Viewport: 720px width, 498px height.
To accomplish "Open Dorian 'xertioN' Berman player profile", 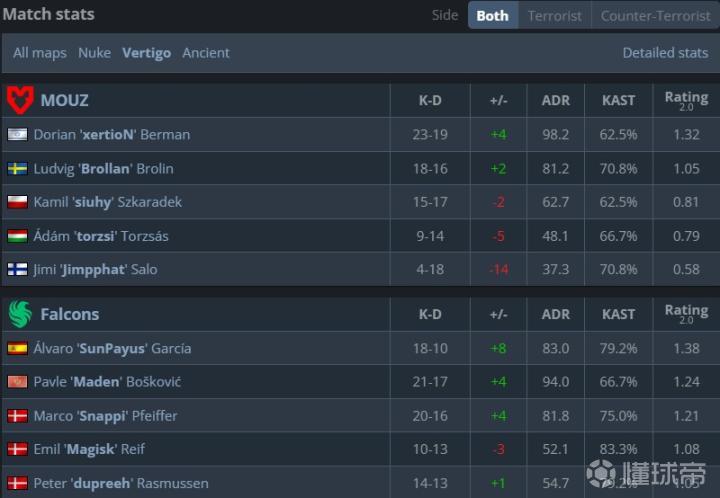I will click(x=111, y=134).
